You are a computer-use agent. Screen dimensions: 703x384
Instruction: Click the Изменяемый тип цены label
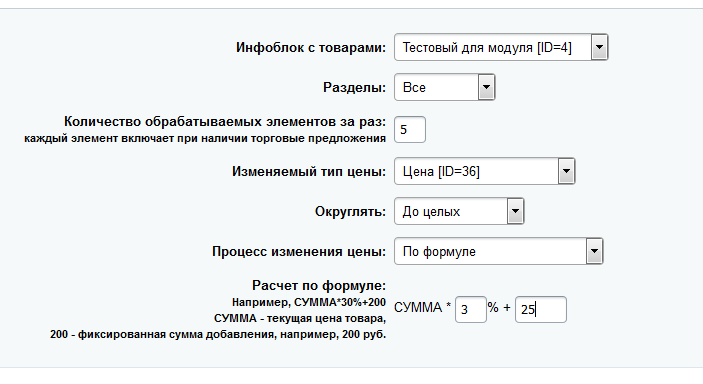coord(309,172)
